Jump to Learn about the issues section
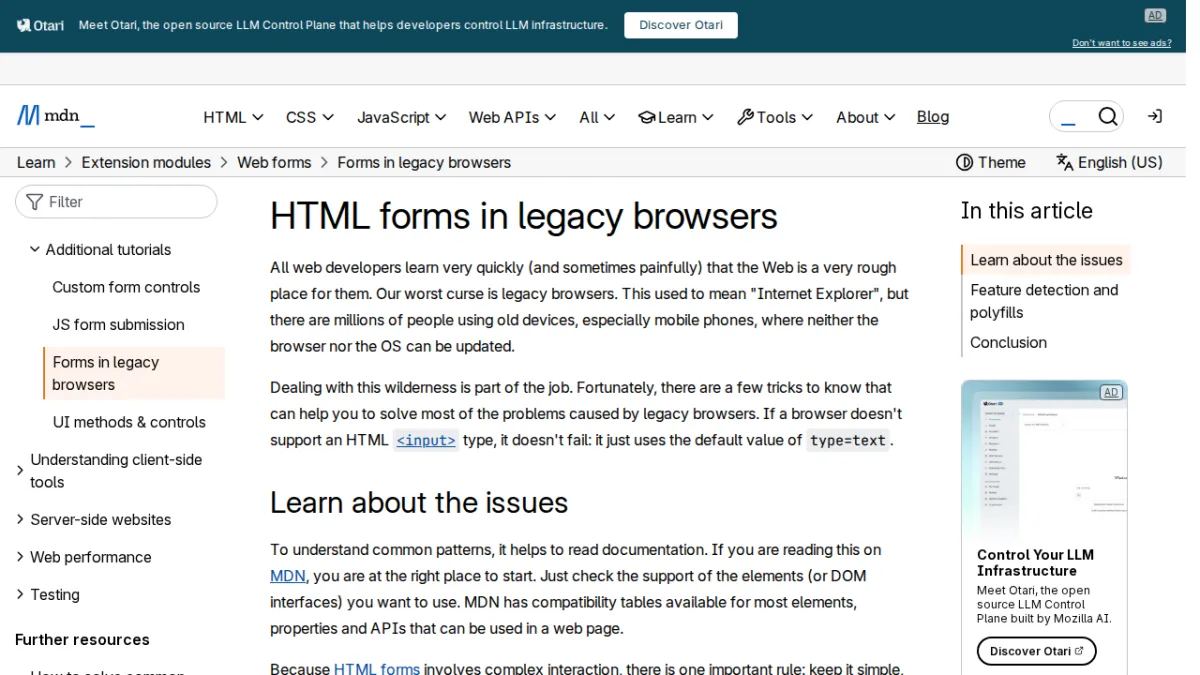Viewport: 1200px width, 675px height. pyautogui.click(x=1046, y=260)
